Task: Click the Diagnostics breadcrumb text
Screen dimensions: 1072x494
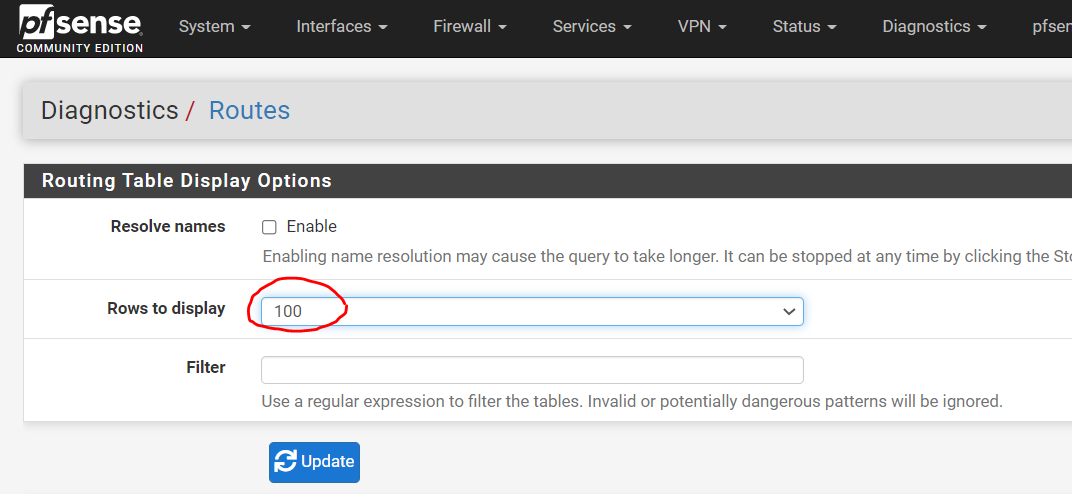Action: (x=109, y=111)
